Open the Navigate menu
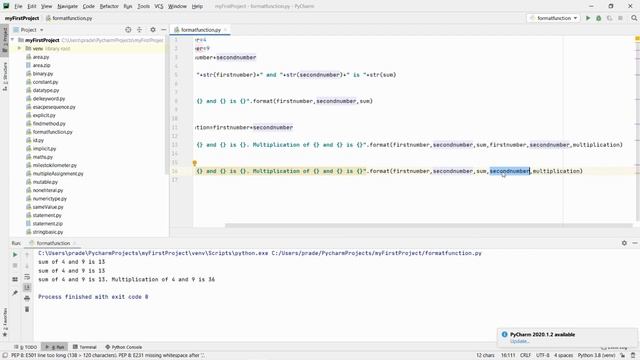Screen dimensions: 640x360 click(67, 6)
